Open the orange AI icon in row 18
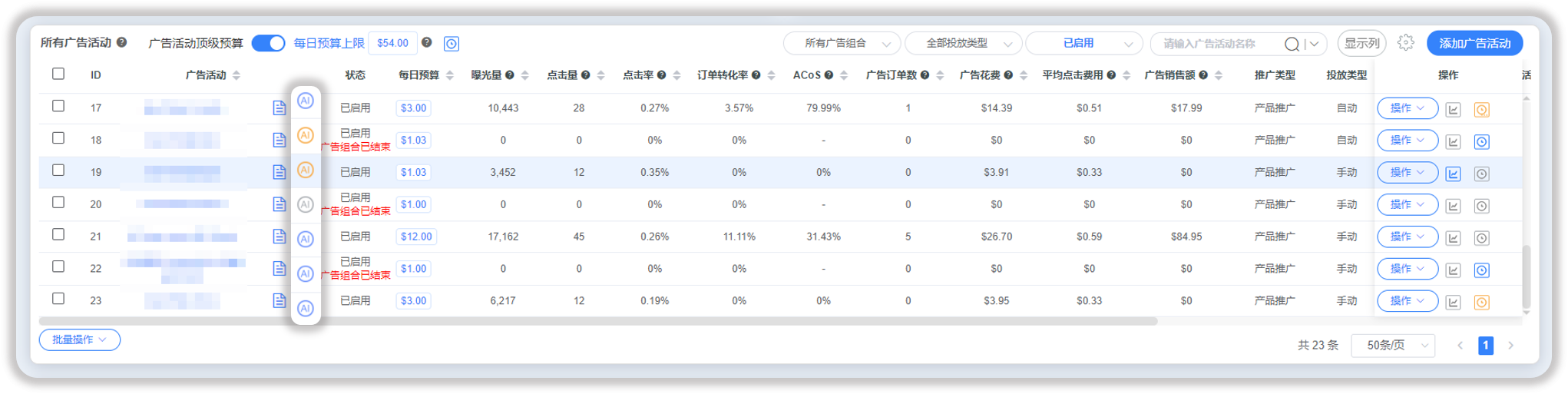Viewport: 1568px width, 394px height. tap(306, 135)
